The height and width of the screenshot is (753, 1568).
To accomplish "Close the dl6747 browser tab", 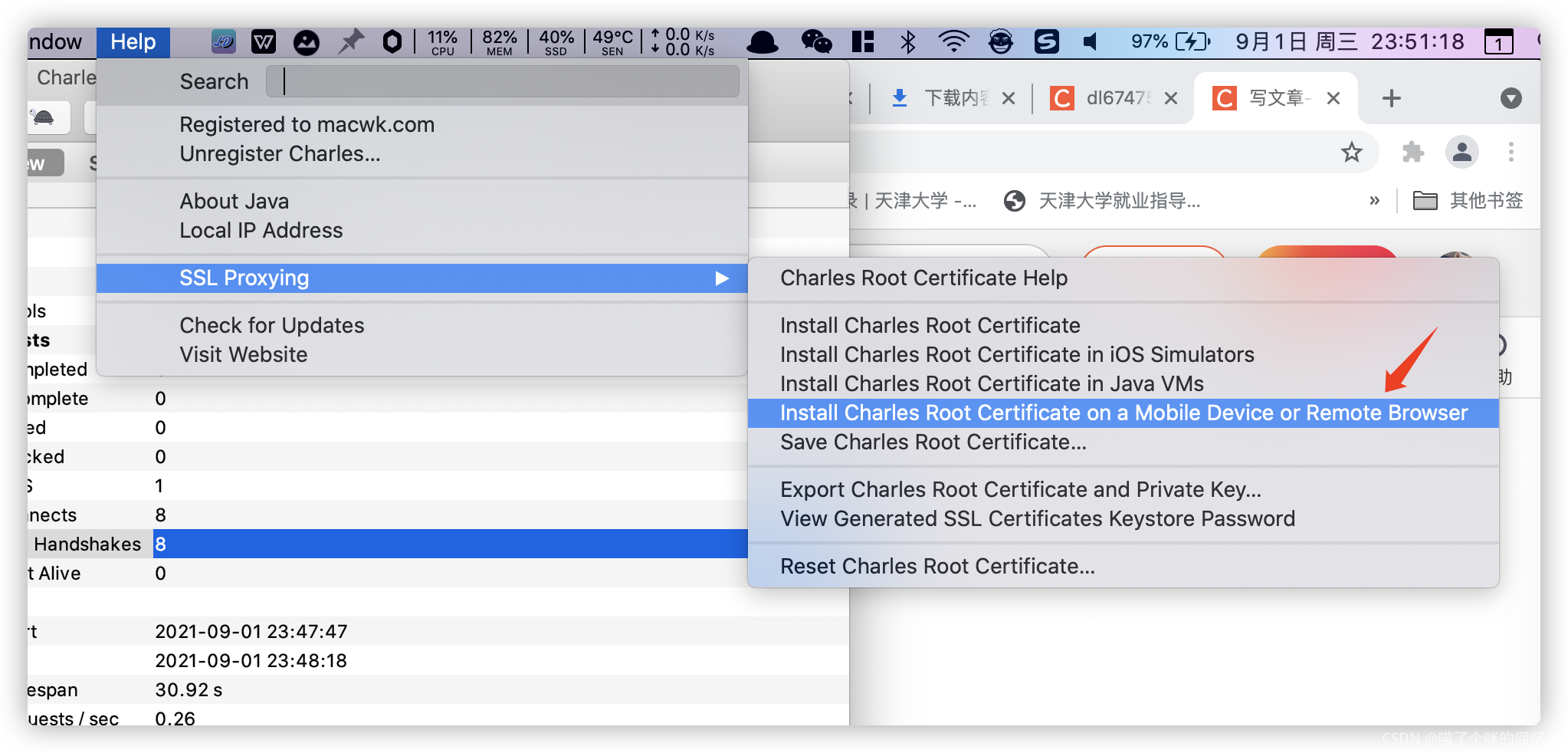I will (x=1171, y=98).
